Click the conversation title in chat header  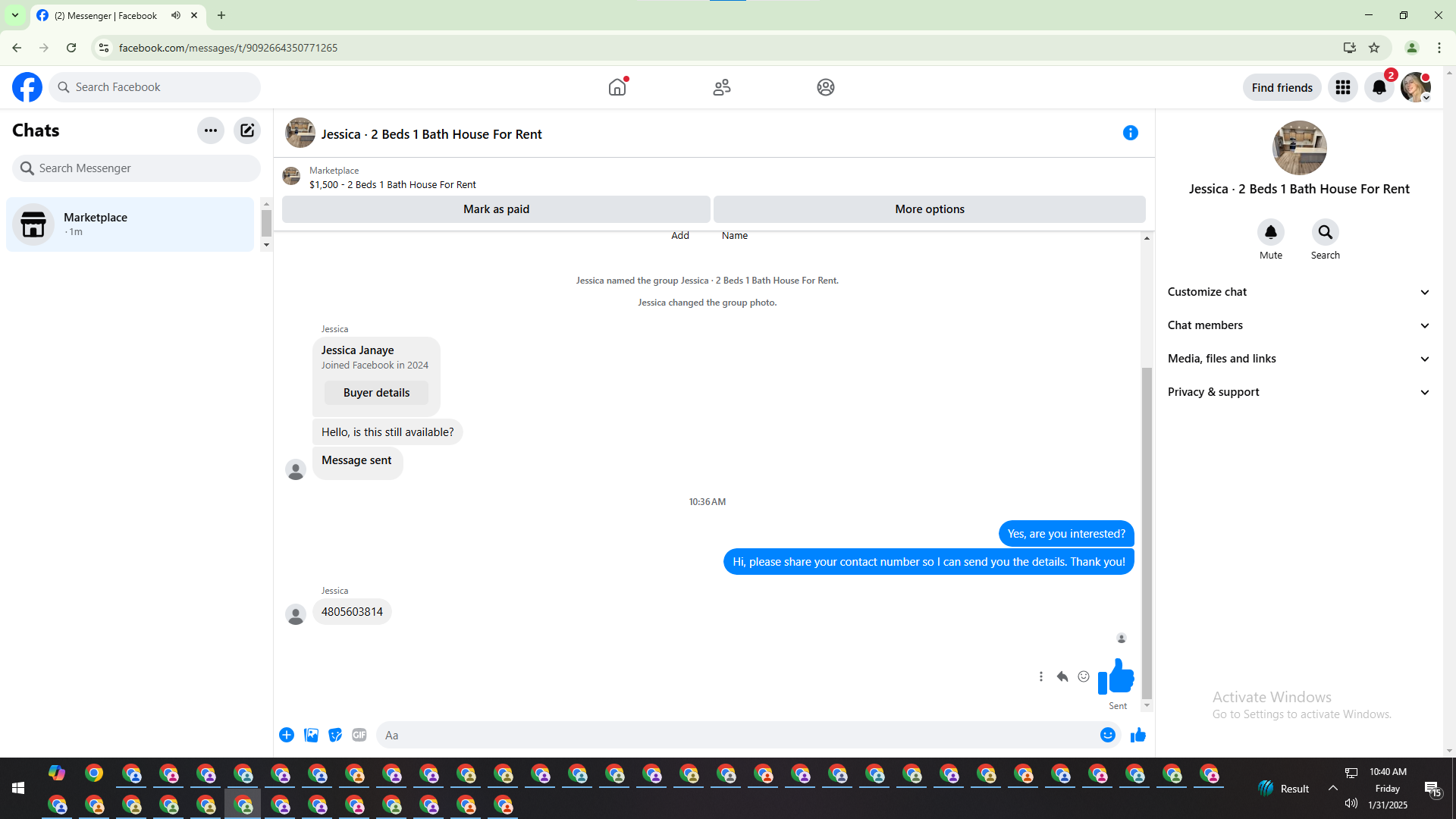431,134
